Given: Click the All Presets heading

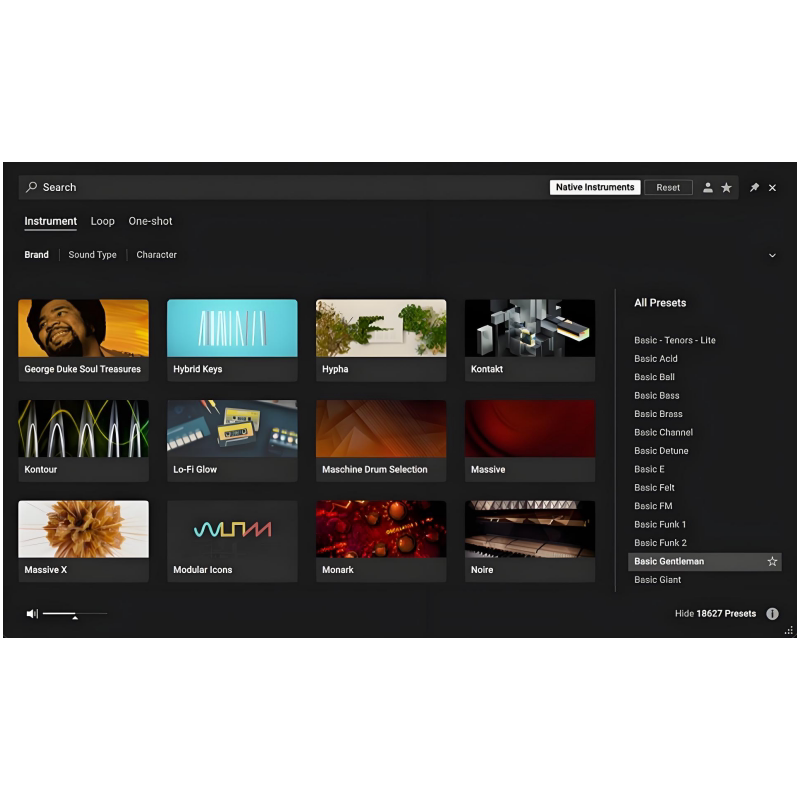Looking at the screenshot, I should [660, 303].
